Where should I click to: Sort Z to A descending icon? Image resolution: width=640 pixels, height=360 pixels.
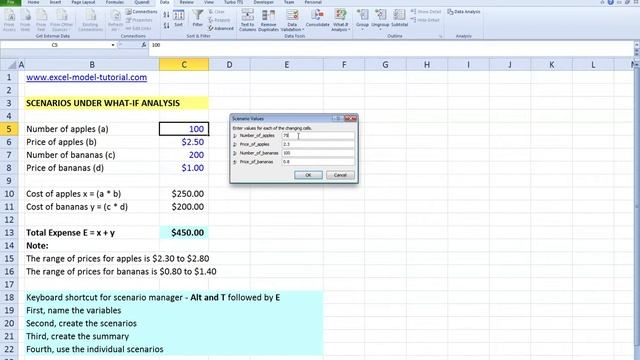pyautogui.click(x=166, y=25)
